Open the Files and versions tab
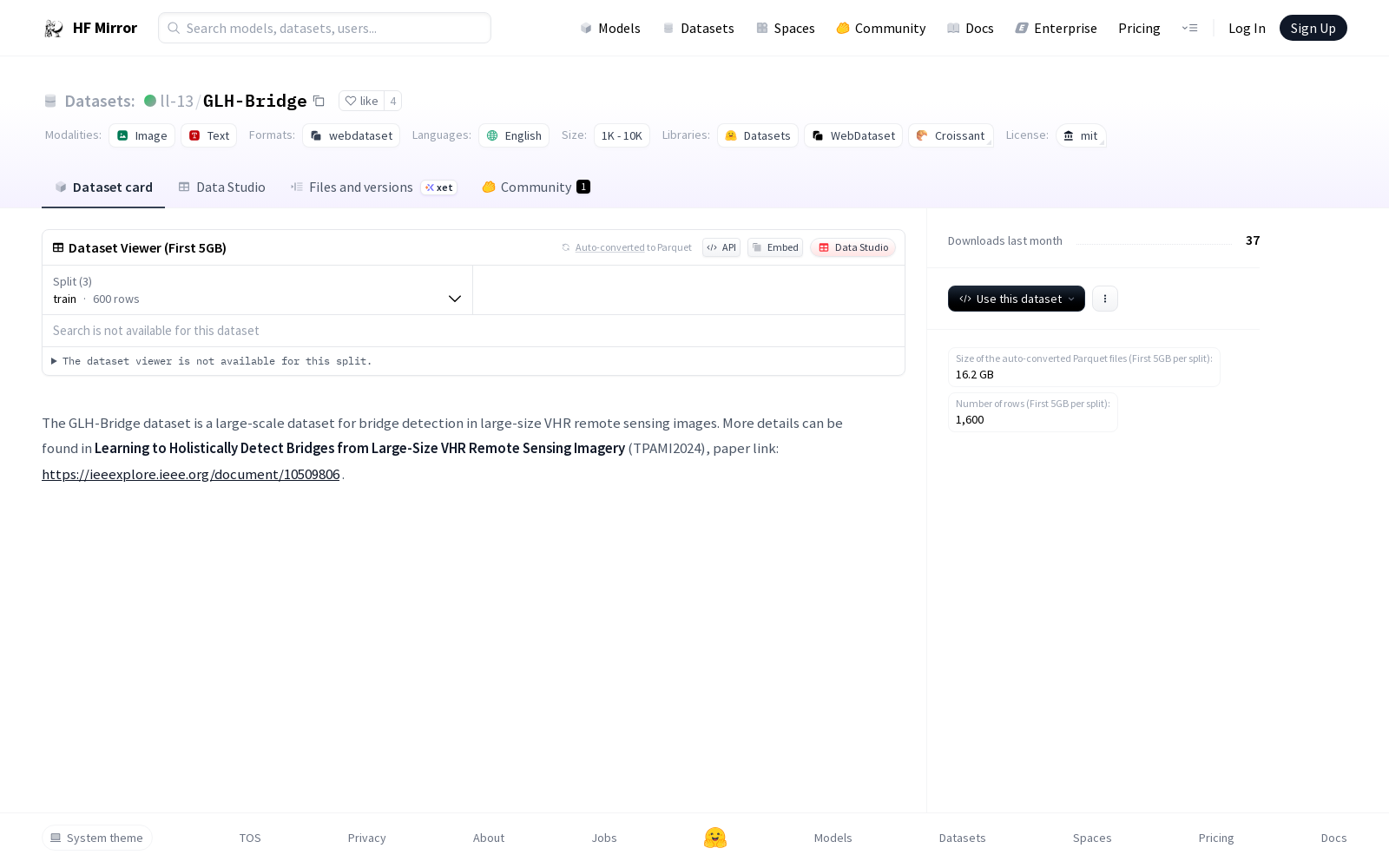 (374, 187)
